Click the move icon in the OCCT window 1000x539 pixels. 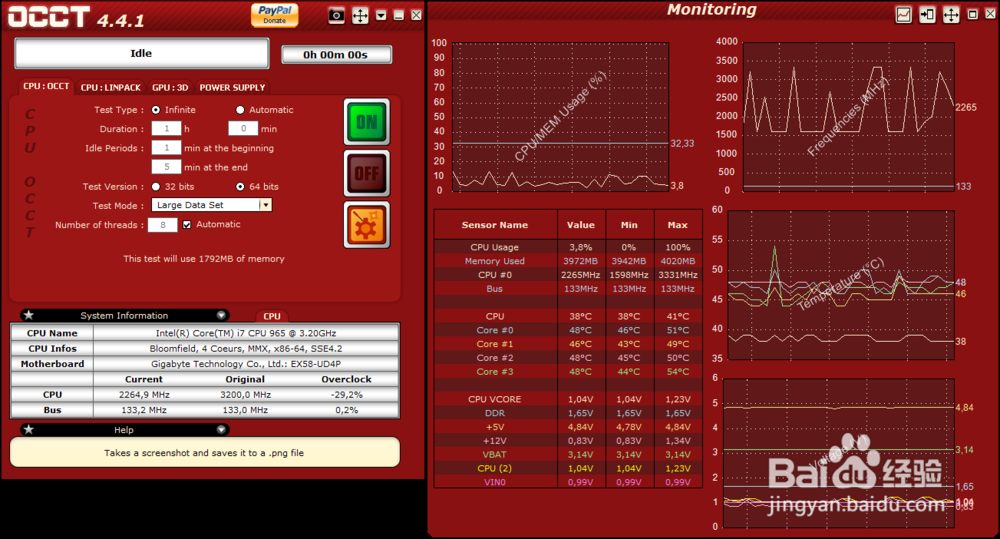[360, 15]
